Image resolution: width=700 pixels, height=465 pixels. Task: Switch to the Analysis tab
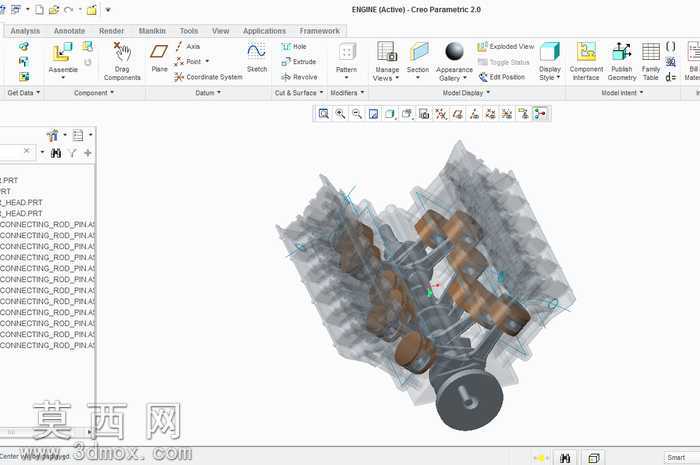tap(25, 31)
